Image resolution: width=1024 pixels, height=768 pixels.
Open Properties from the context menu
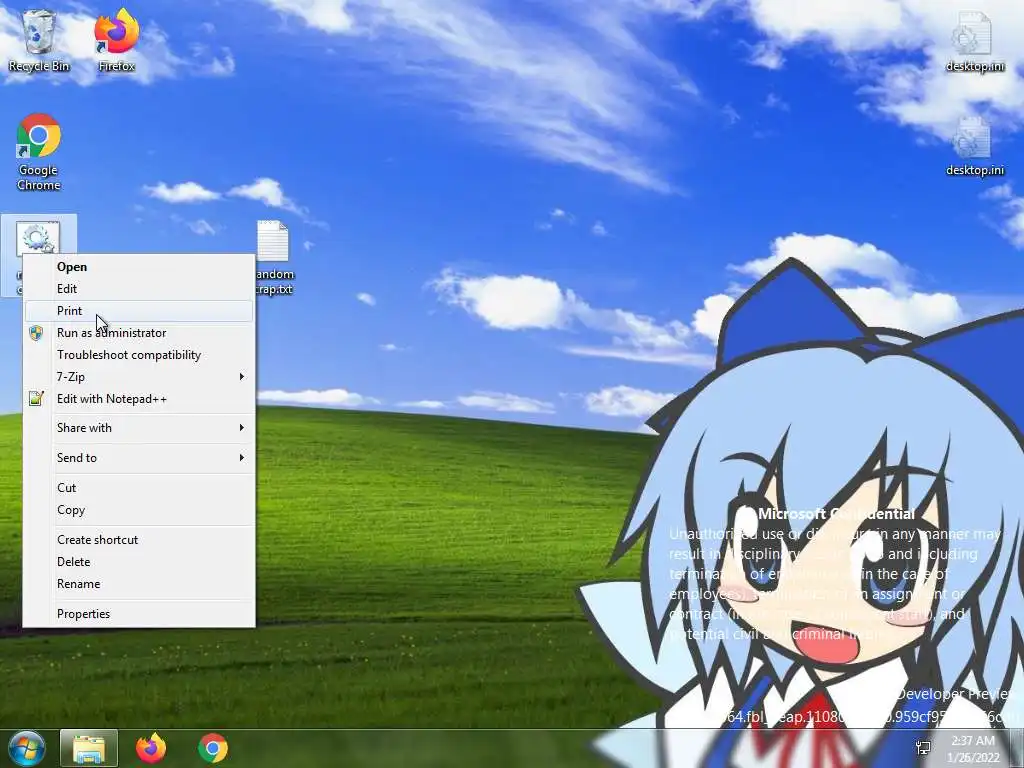(x=138, y=614)
